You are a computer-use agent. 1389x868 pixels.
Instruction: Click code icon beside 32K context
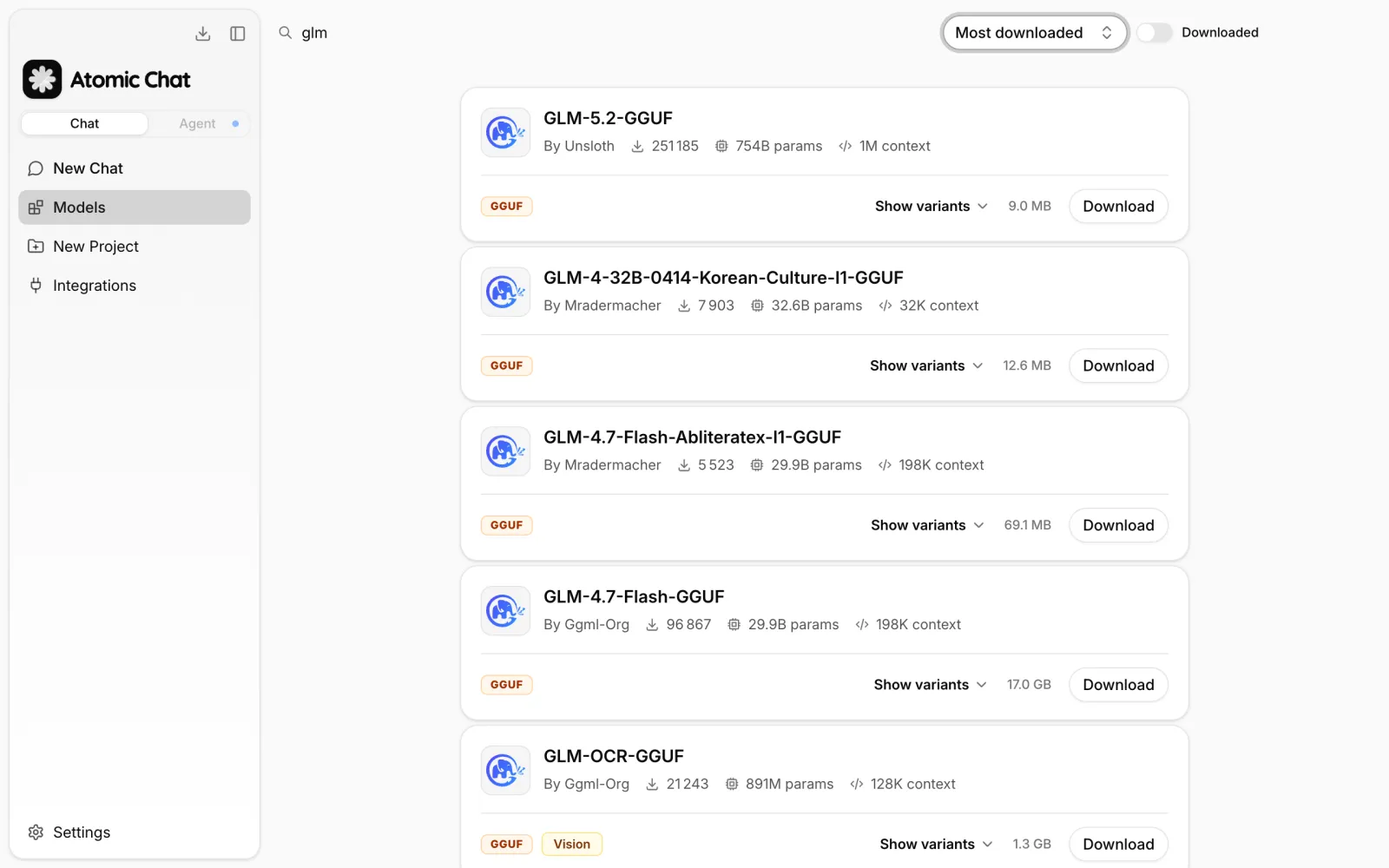pos(885,306)
